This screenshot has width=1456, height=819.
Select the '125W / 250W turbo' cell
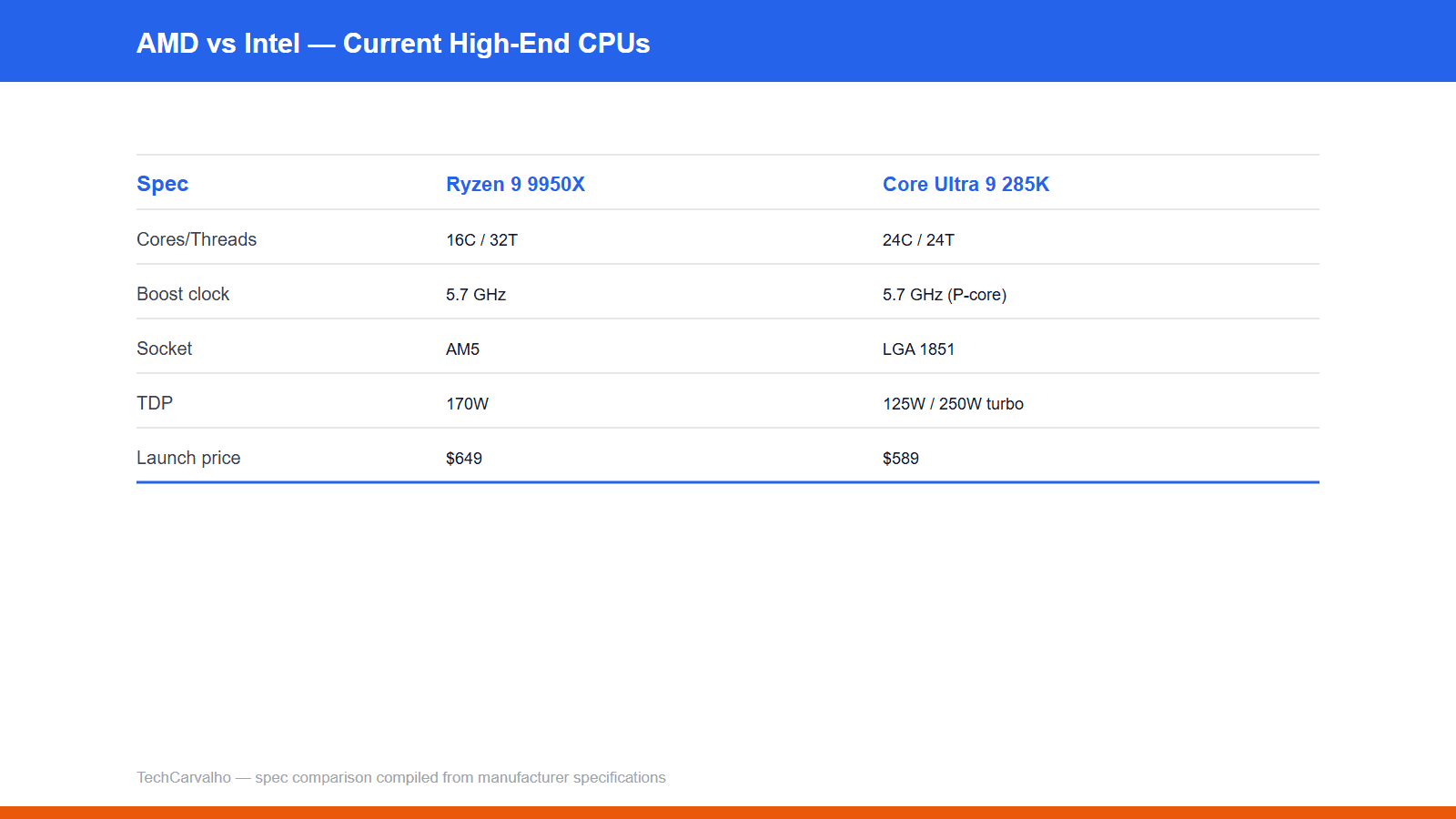click(x=953, y=404)
